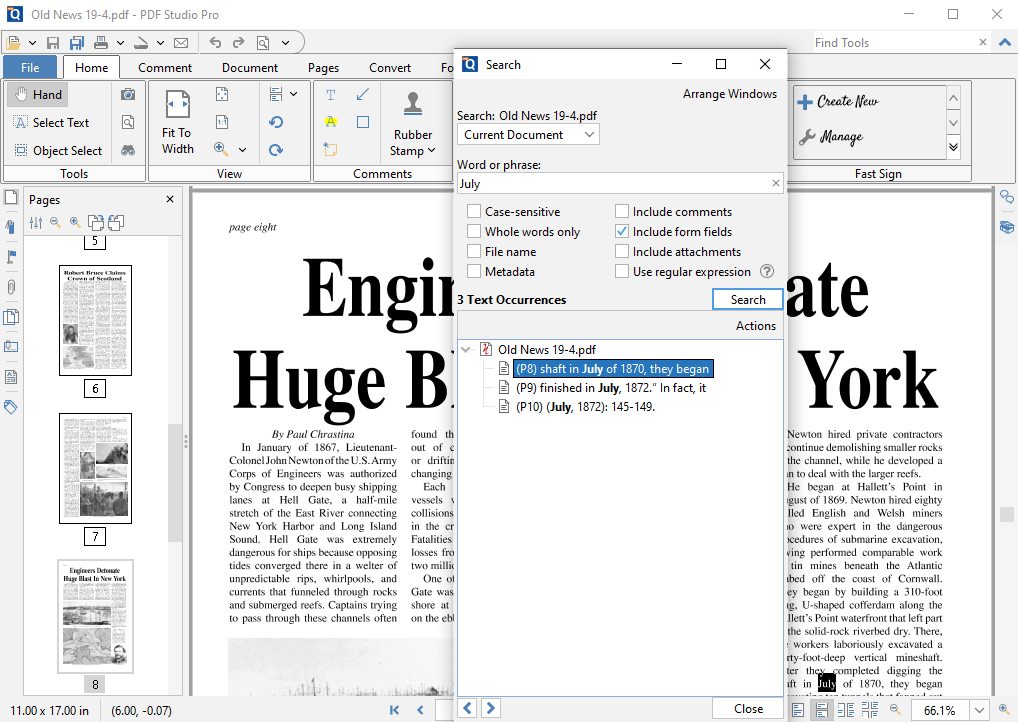1018x722 pixels.
Task: Open the Attachments paperclip panel
Action: point(11,286)
